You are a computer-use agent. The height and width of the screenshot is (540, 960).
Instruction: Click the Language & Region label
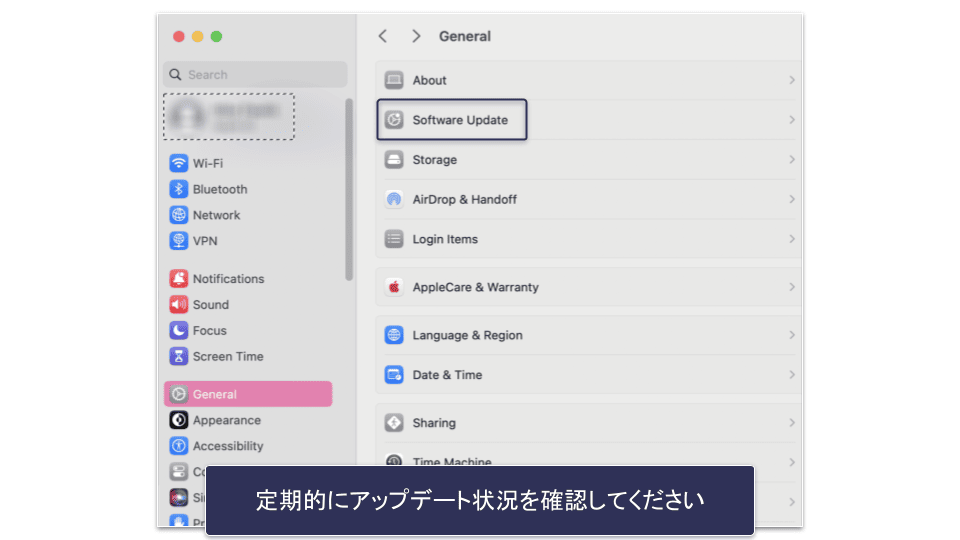(467, 336)
